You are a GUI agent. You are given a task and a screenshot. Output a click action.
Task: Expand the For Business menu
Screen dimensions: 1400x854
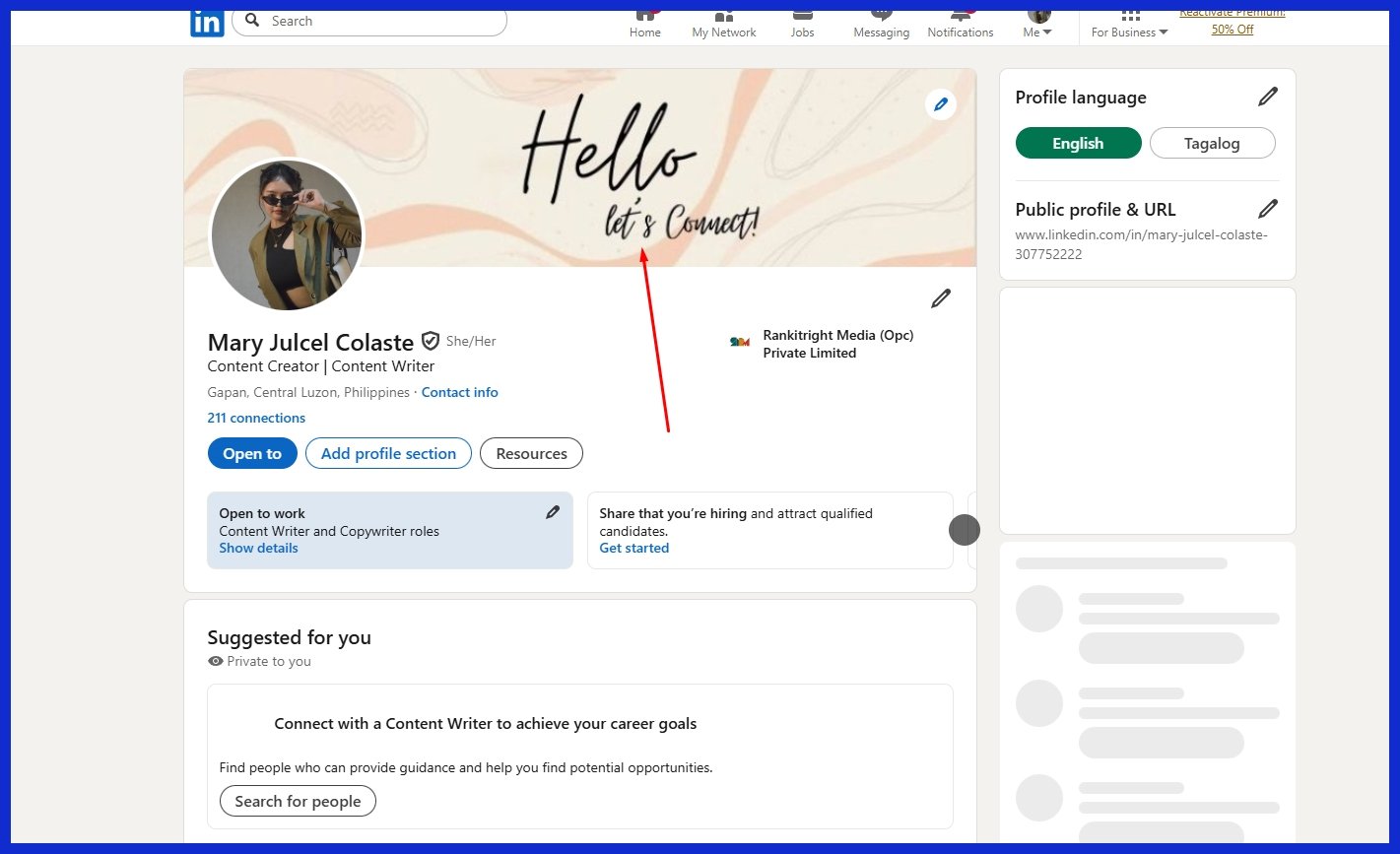[1129, 23]
